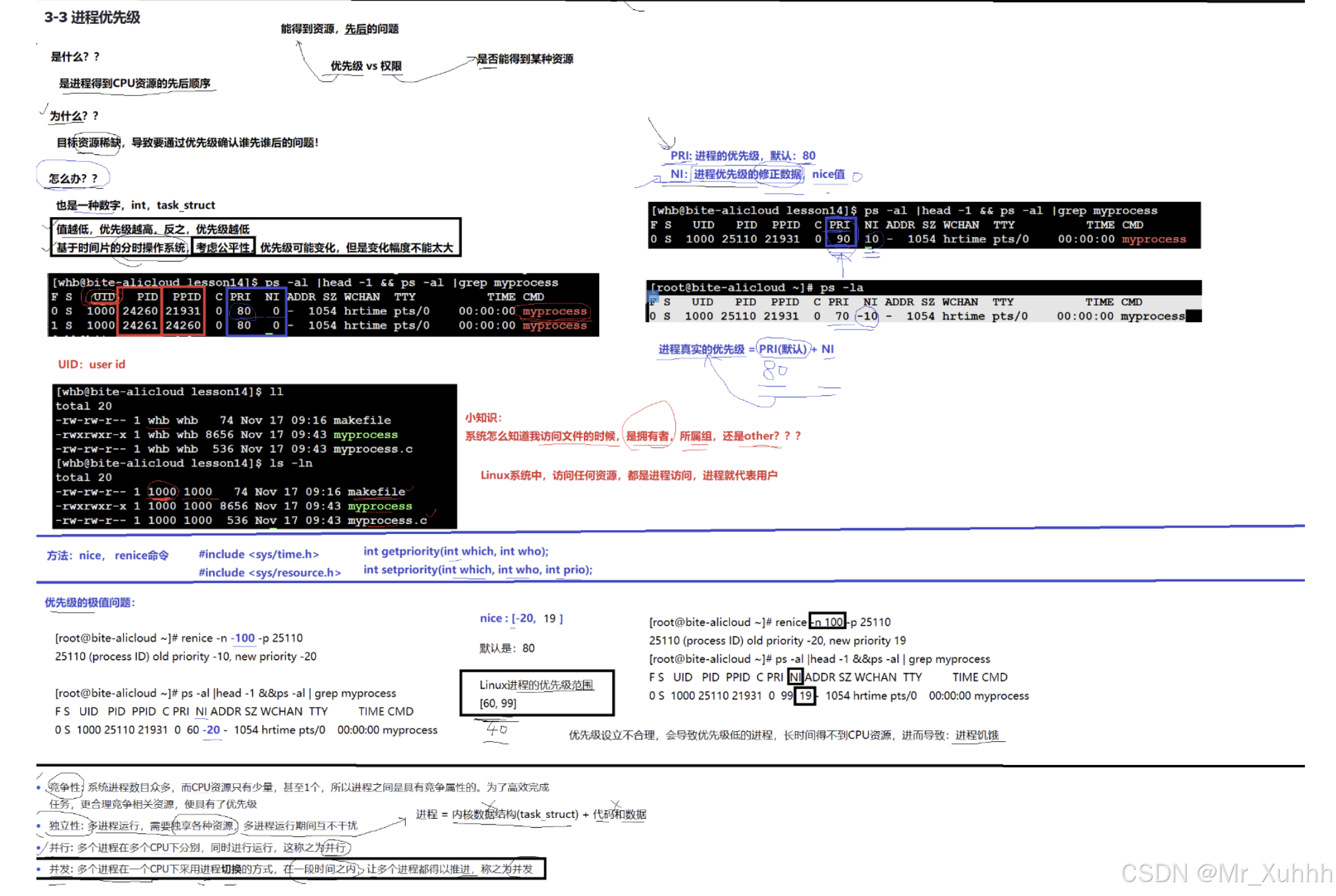
Task: Click the phrase "是否能得到某种资源"
Action: (x=525, y=59)
